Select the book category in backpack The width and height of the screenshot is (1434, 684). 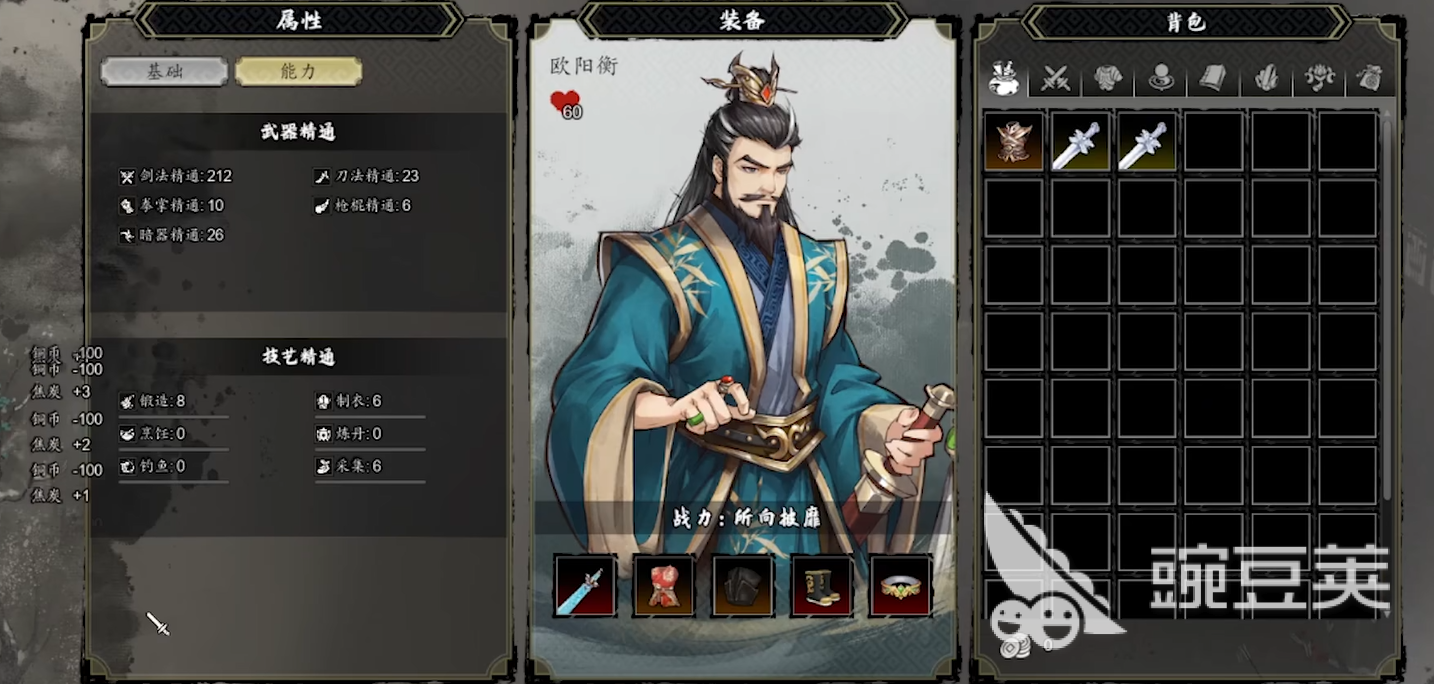(1213, 78)
